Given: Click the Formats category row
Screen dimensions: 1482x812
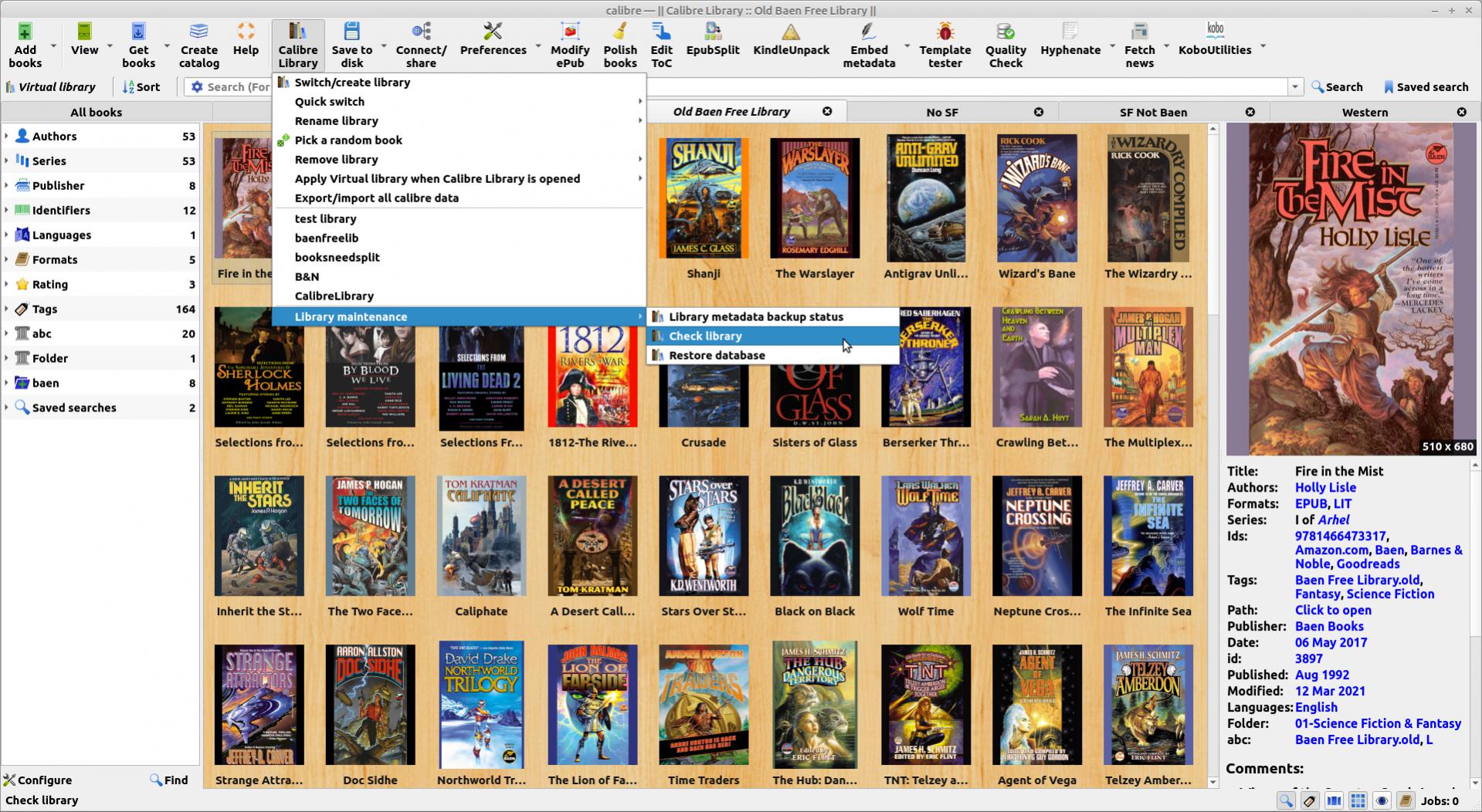Looking at the screenshot, I should [x=100, y=260].
